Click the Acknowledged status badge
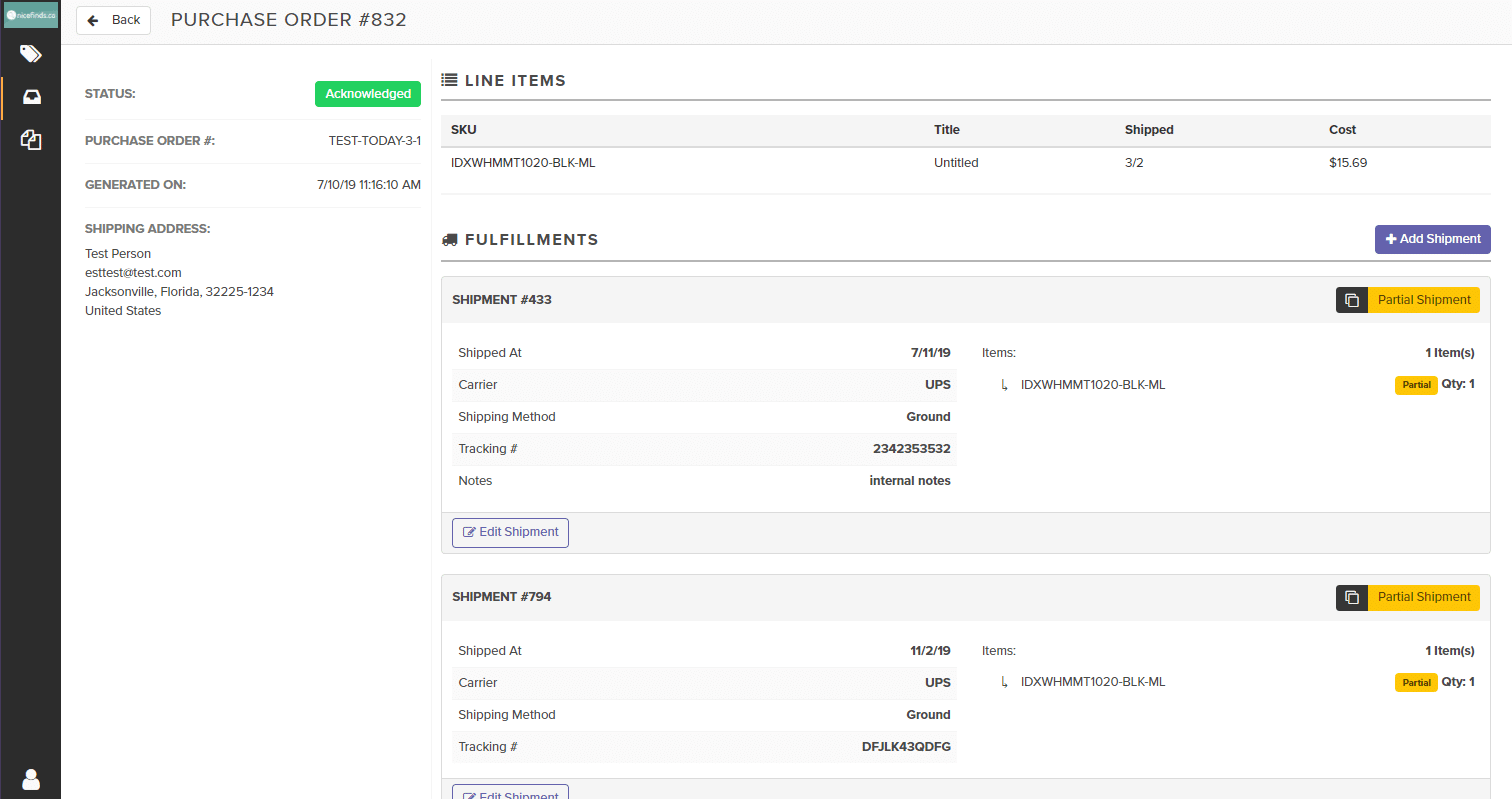The width and height of the screenshot is (1512, 799). tap(368, 94)
